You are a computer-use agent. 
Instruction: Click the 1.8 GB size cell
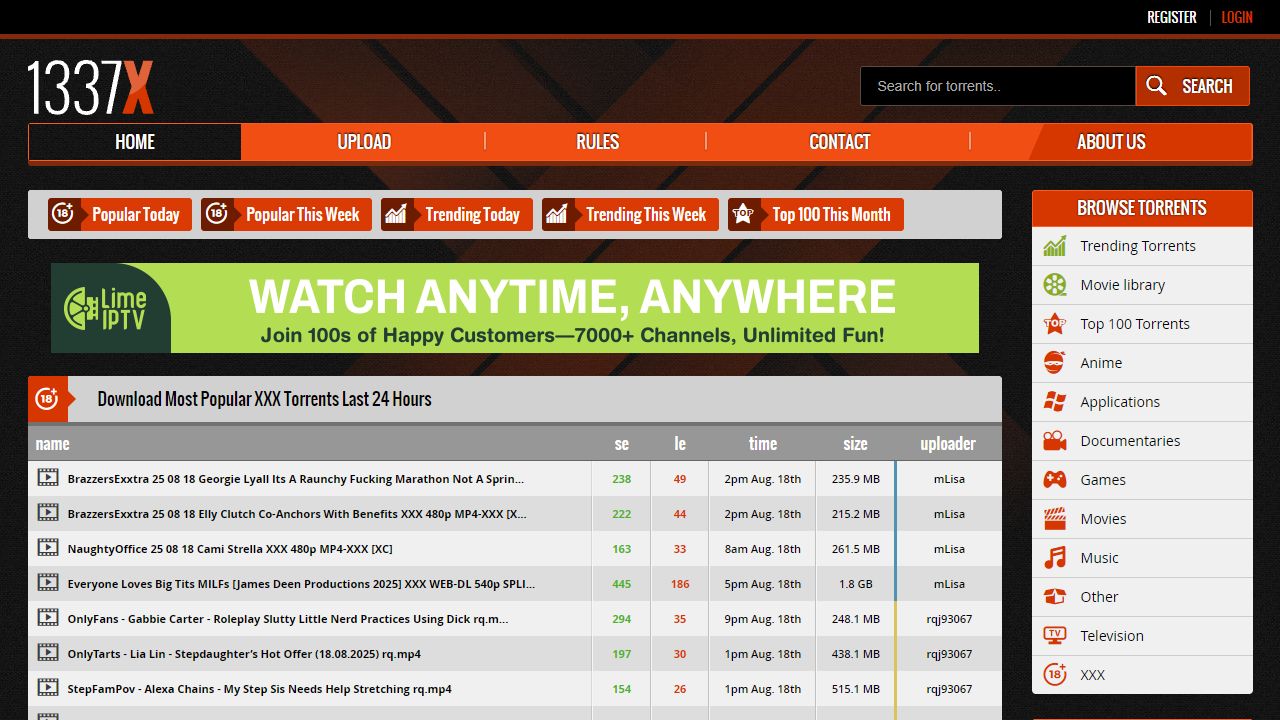[856, 584]
